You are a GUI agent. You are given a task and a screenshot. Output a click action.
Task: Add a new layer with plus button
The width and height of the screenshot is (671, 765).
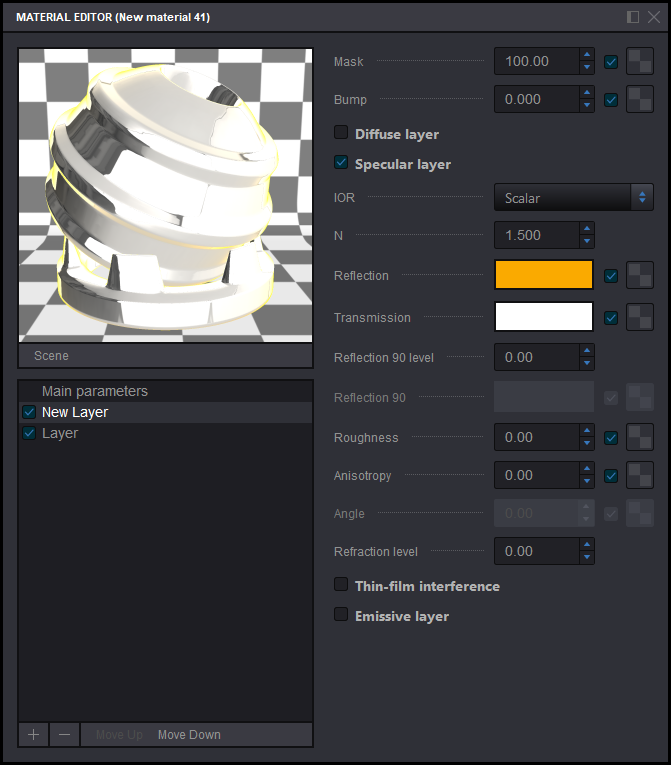[34, 735]
